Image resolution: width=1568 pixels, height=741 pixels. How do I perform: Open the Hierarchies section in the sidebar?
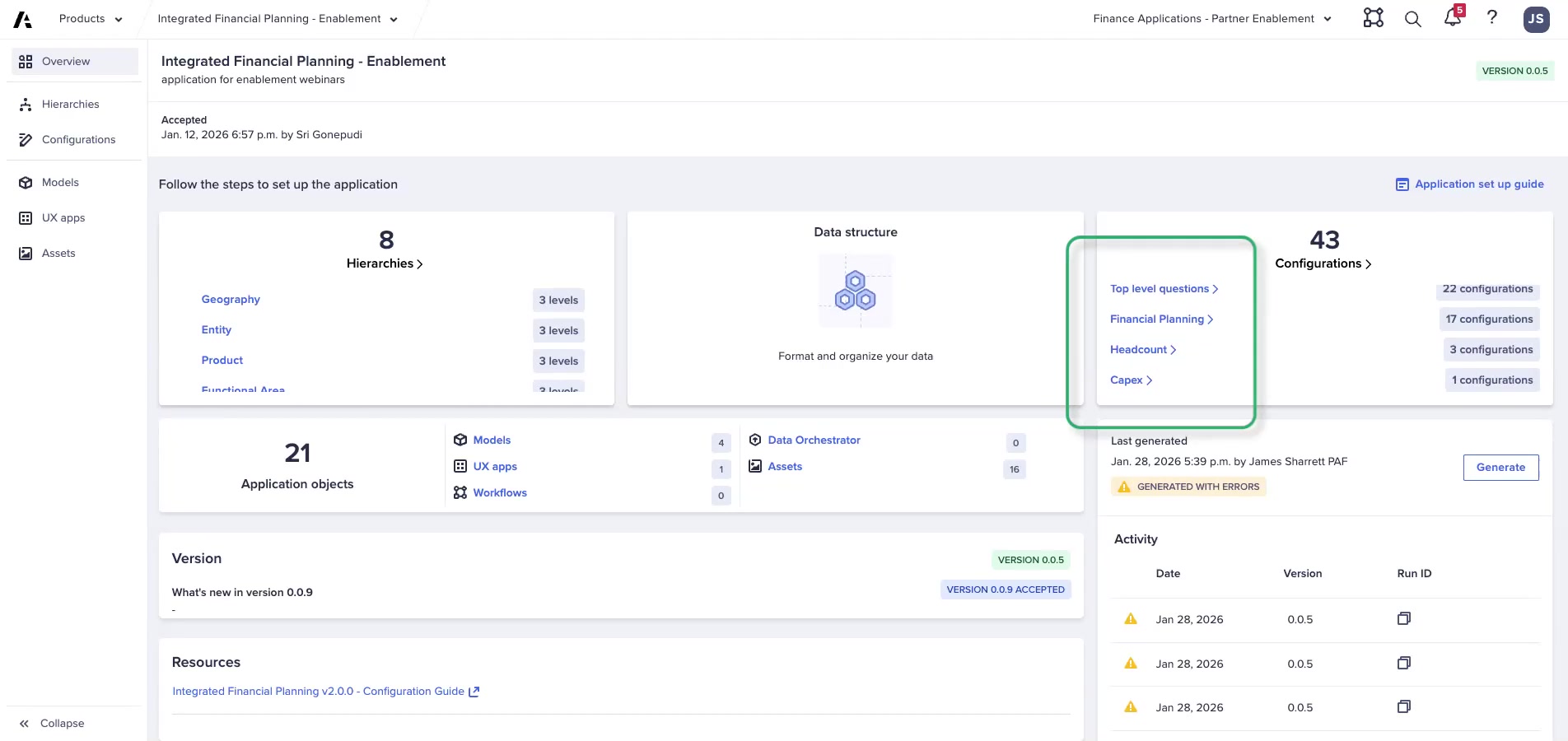[70, 104]
